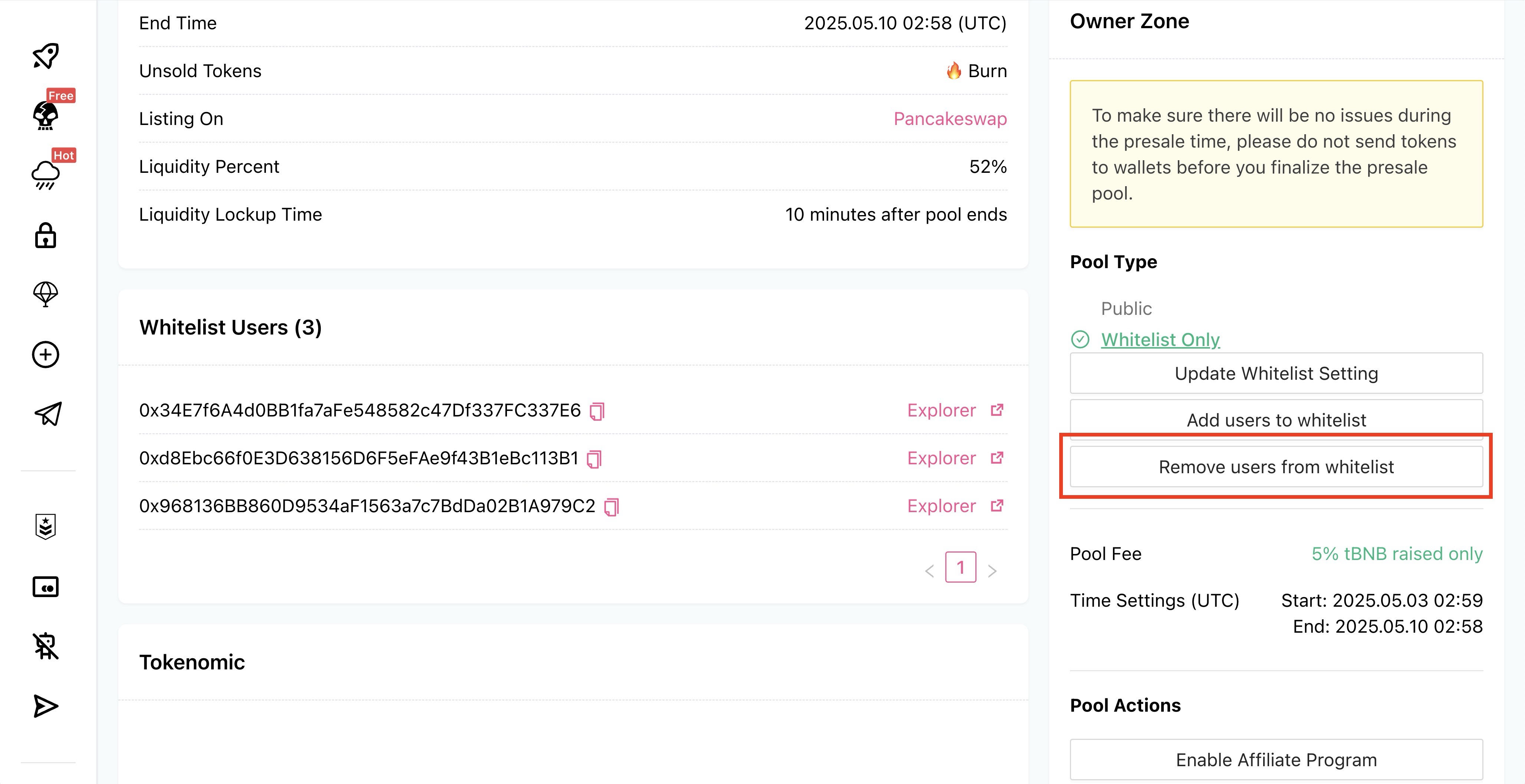Click the 0xd8Ebc66f0E3D6381 address text
1525x784 pixels.
tap(359, 458)
